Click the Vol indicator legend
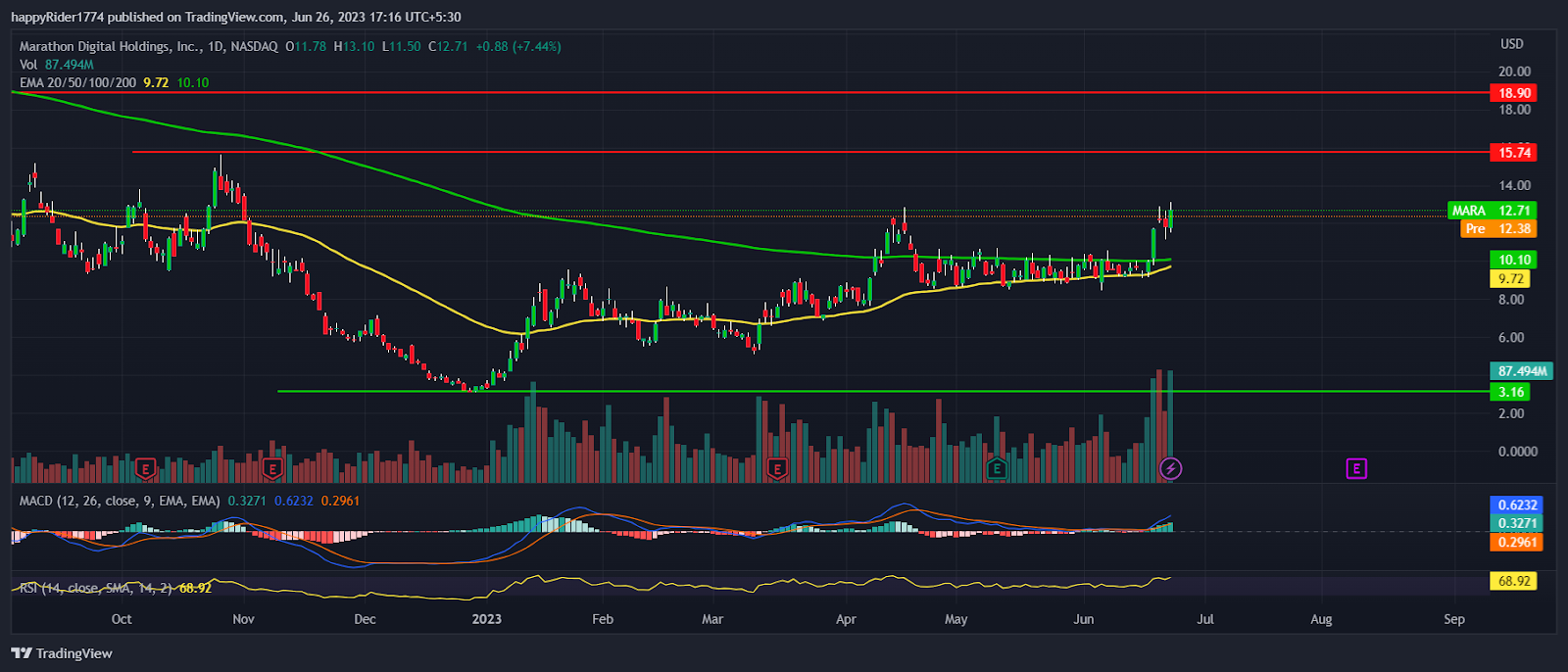 coord(28,65)
